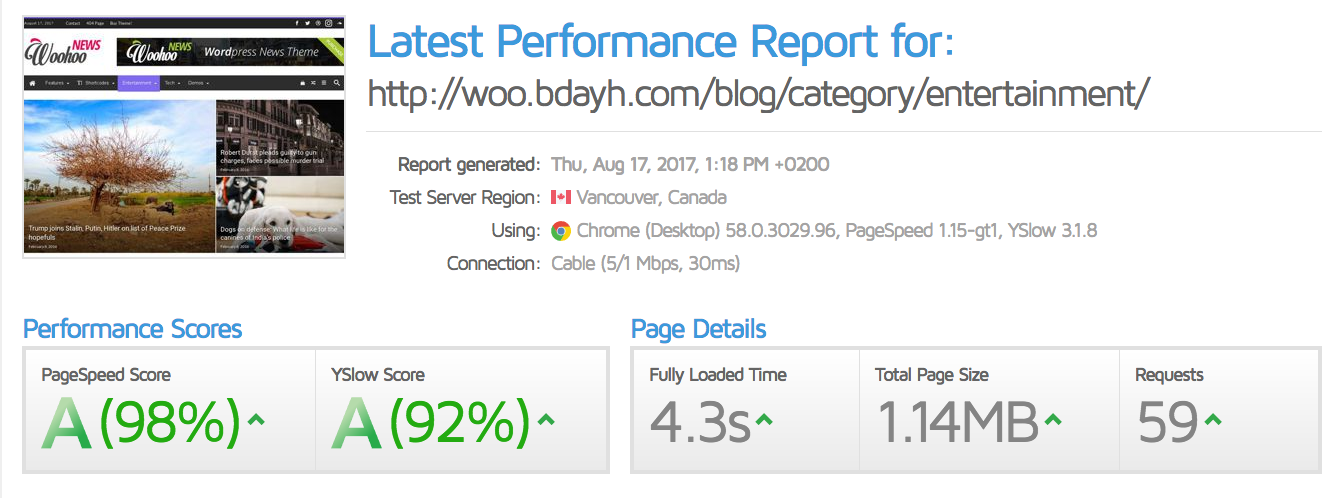Open the Demos menu in the preview
The image size is (1336, 498).
(199, 83)
